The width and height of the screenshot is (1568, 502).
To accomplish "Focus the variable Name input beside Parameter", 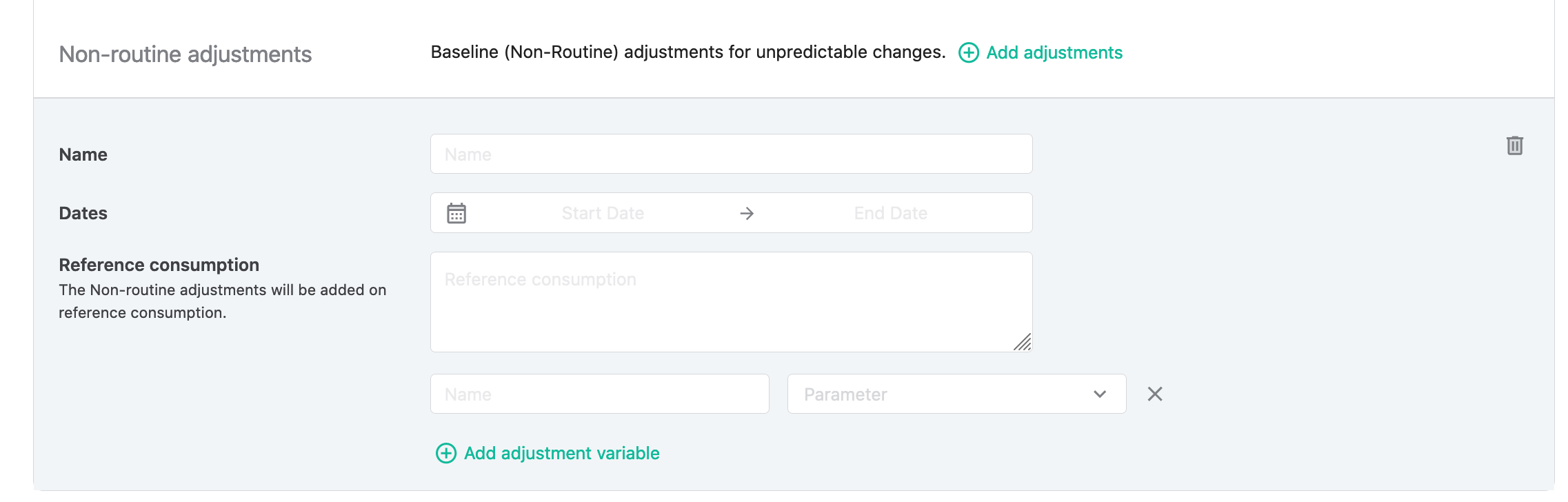I will [x=600, y=394].
